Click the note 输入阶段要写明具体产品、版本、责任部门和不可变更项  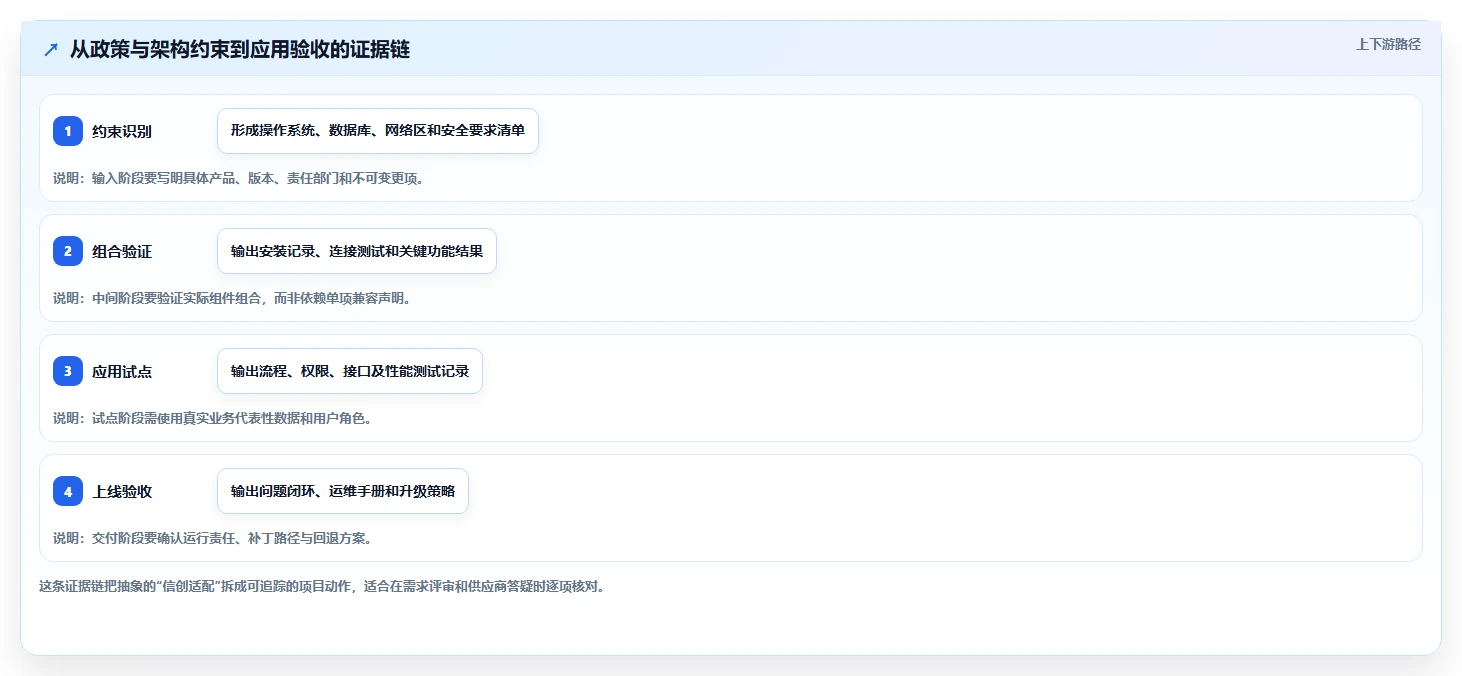coord(238,178)
